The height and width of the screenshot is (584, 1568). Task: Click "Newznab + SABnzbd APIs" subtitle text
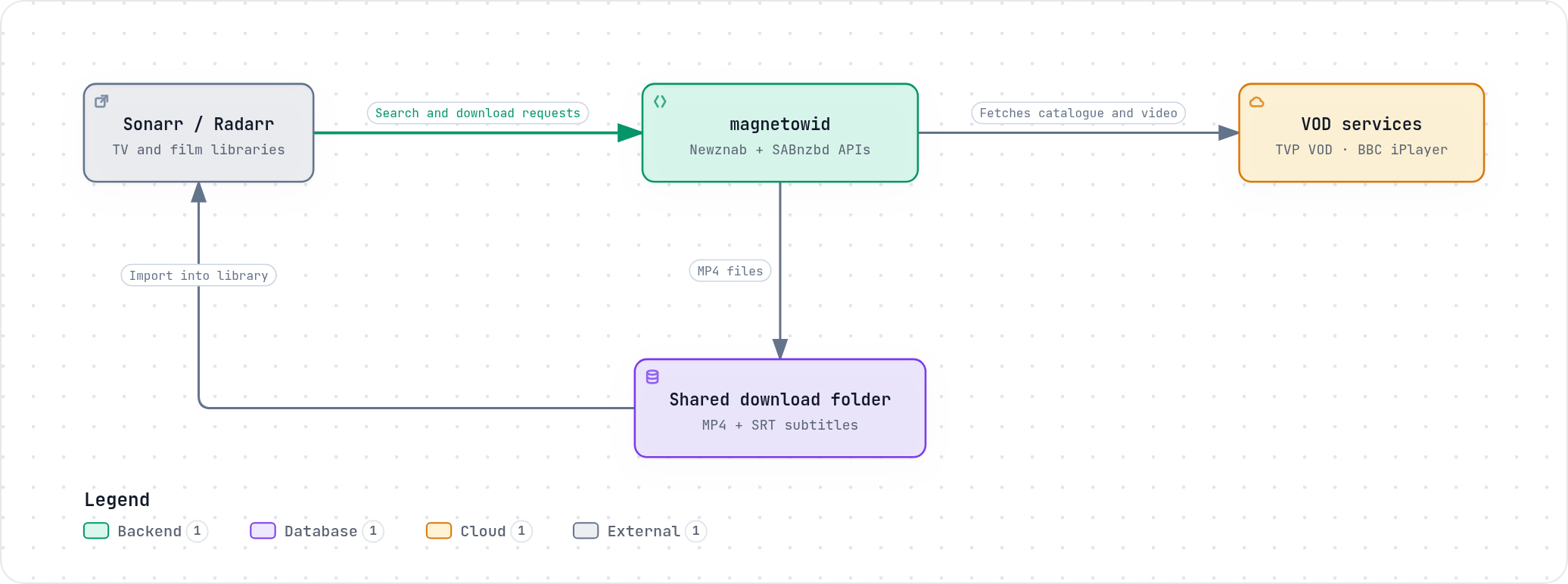(x=780, y=150)
